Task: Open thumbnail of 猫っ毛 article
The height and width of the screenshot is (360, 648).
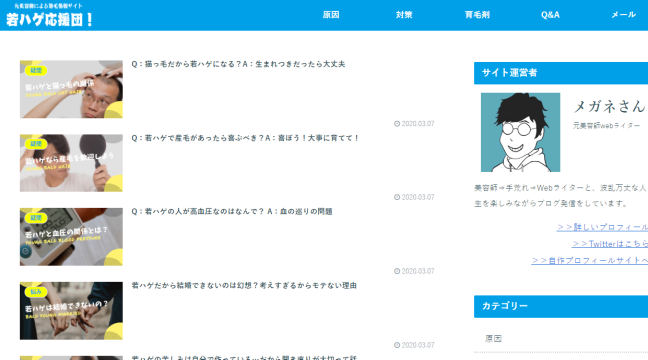Action: pyautogui.click(x=71, y=89)
